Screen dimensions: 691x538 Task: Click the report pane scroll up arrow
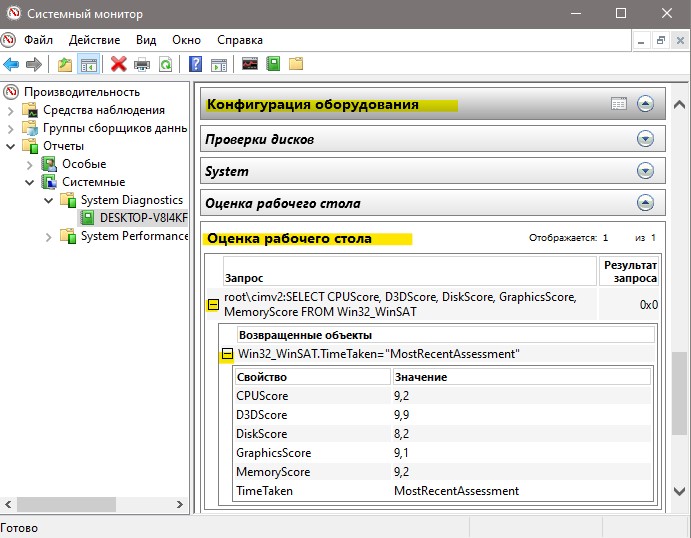click(x=679, y=104)
